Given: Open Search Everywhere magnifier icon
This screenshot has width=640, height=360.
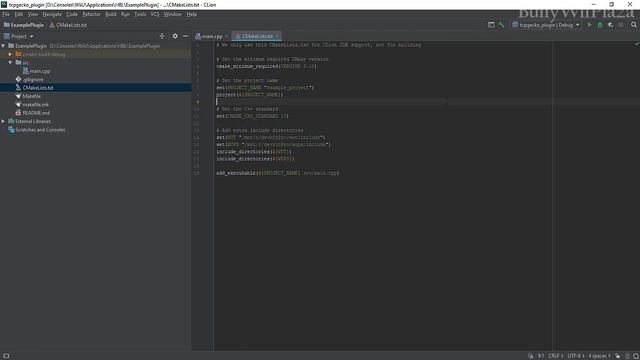Looking at the screenshot, I should pyautogui.click(x=634, y=25).
